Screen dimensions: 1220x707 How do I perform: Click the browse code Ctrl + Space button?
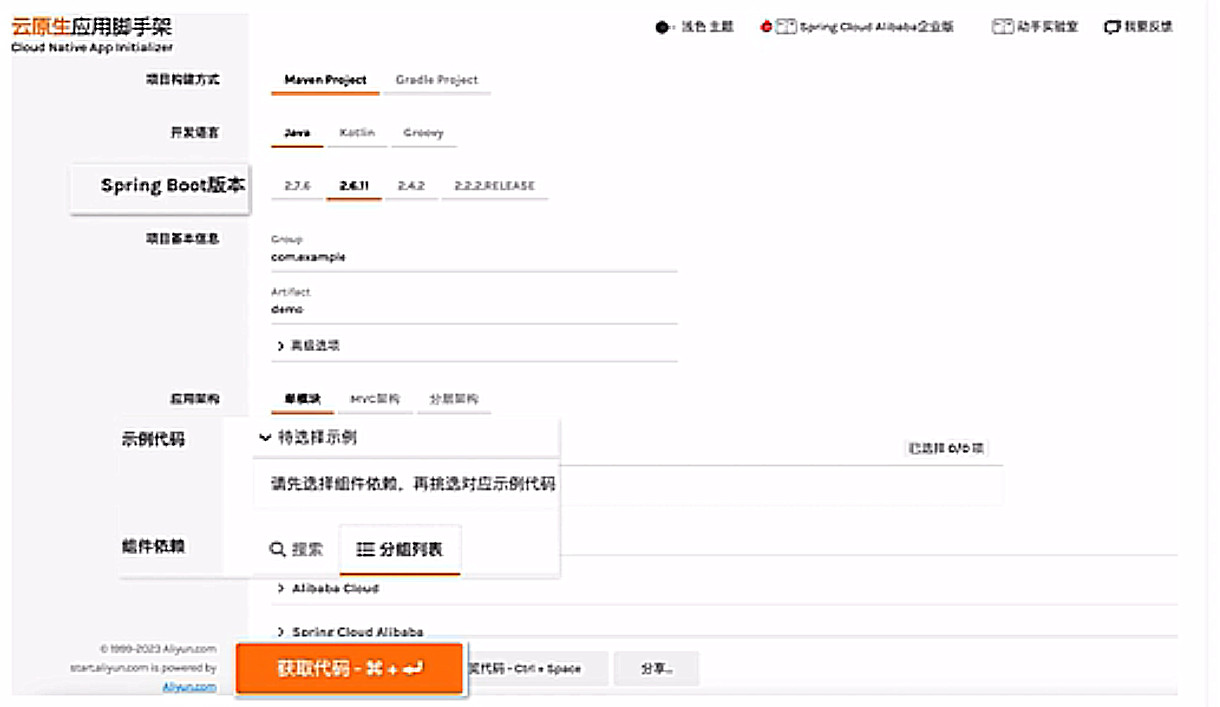(x=537, y=668)
